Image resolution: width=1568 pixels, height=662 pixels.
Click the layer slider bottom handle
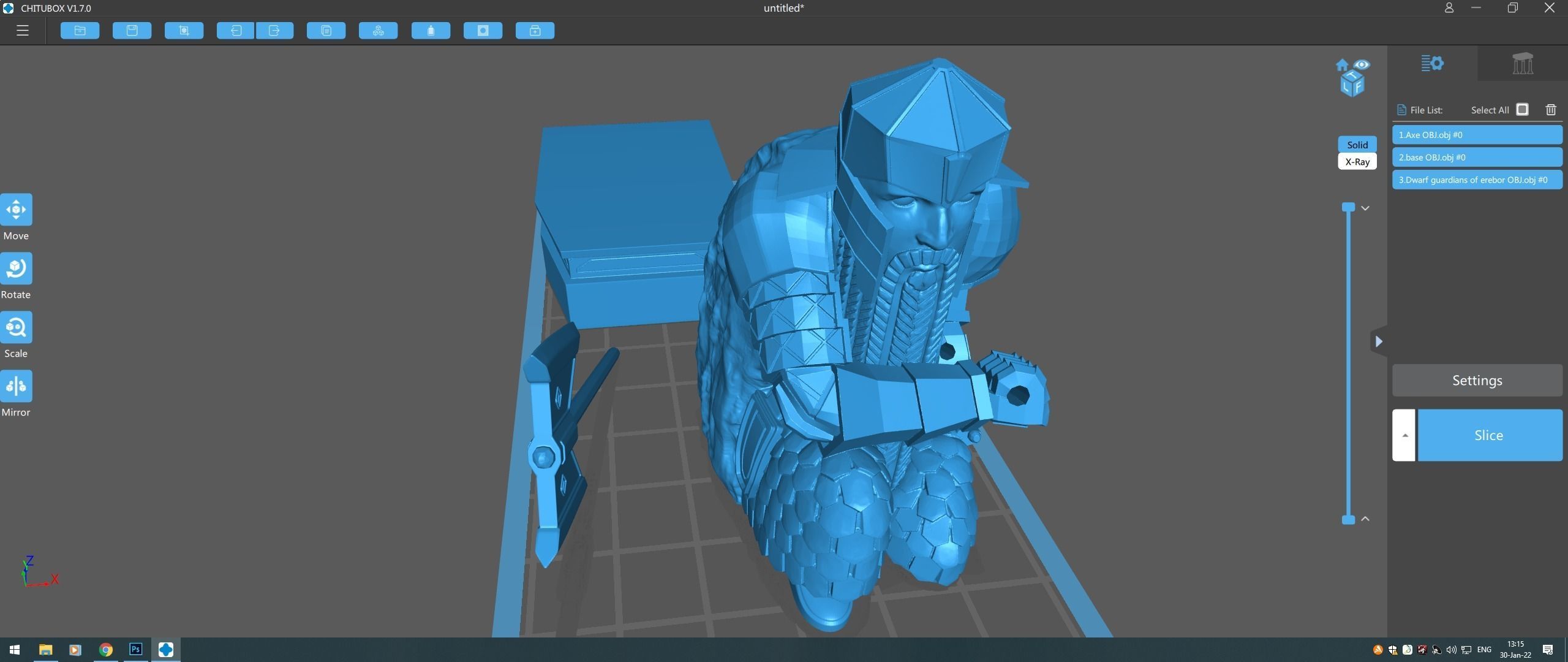tap(1348, 520)
